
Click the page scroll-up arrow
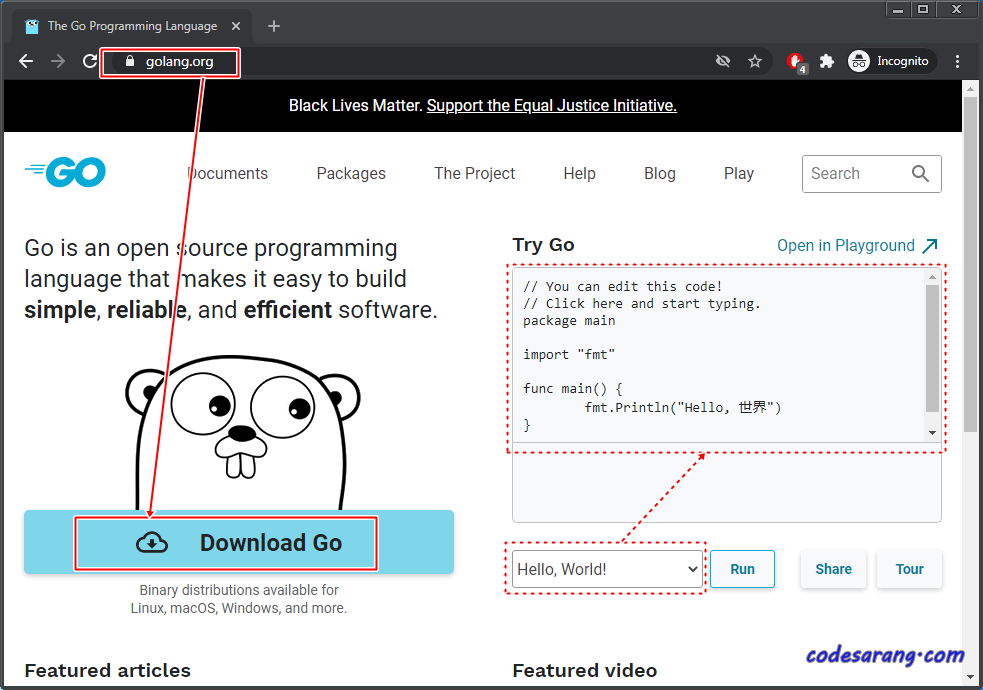(x=970, y=89)
